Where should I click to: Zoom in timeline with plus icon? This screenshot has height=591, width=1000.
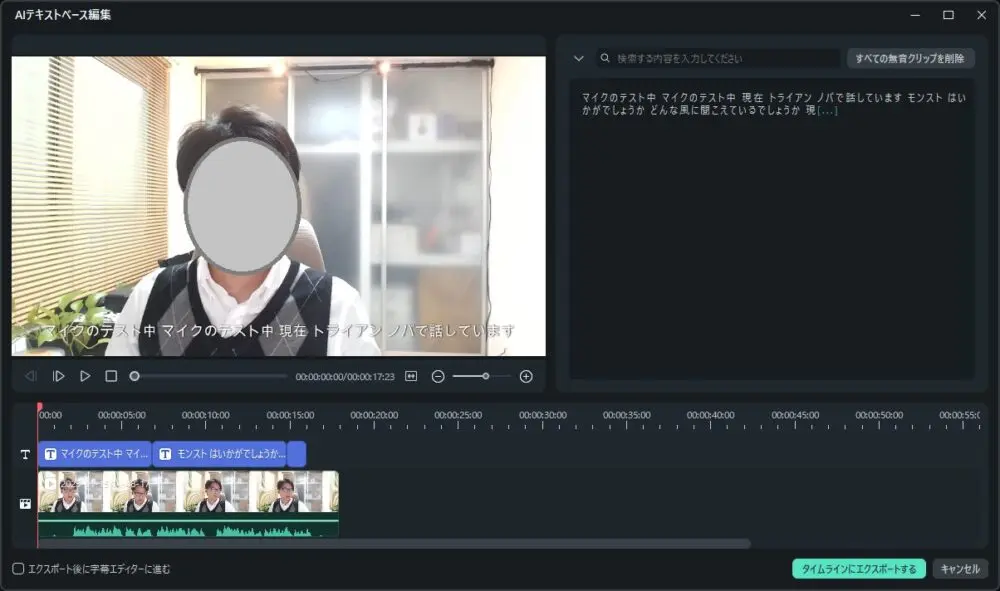tap(526, 376)
